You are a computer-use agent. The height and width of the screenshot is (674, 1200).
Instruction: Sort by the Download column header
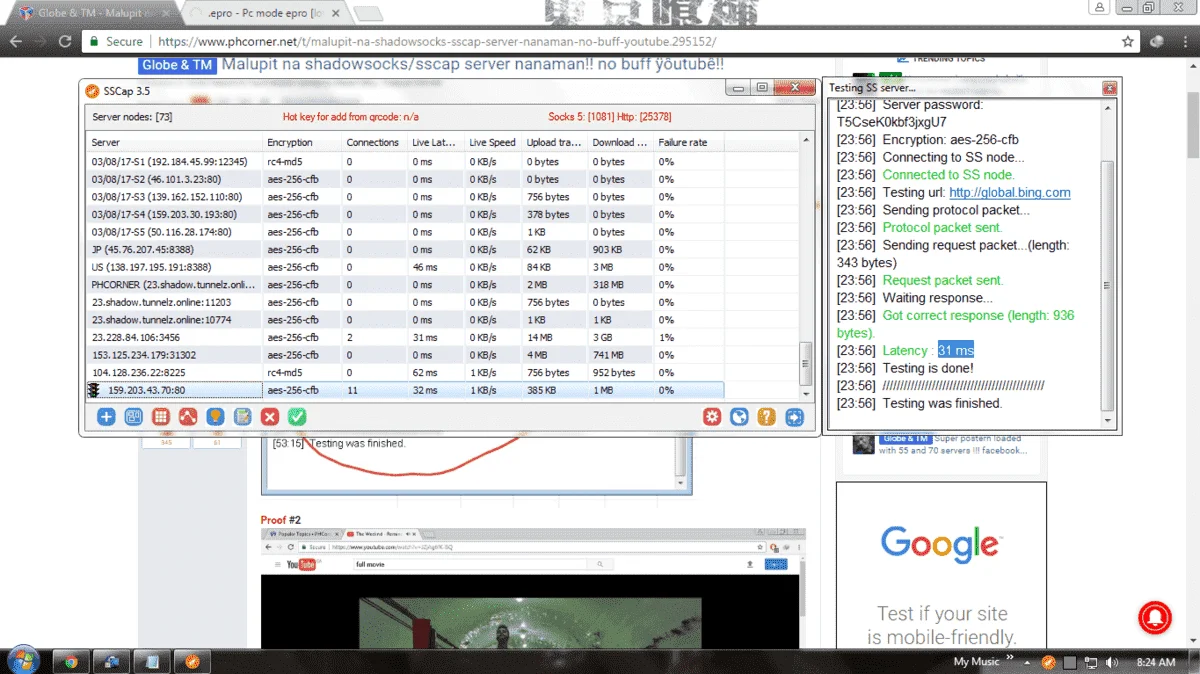pos(621,142)
